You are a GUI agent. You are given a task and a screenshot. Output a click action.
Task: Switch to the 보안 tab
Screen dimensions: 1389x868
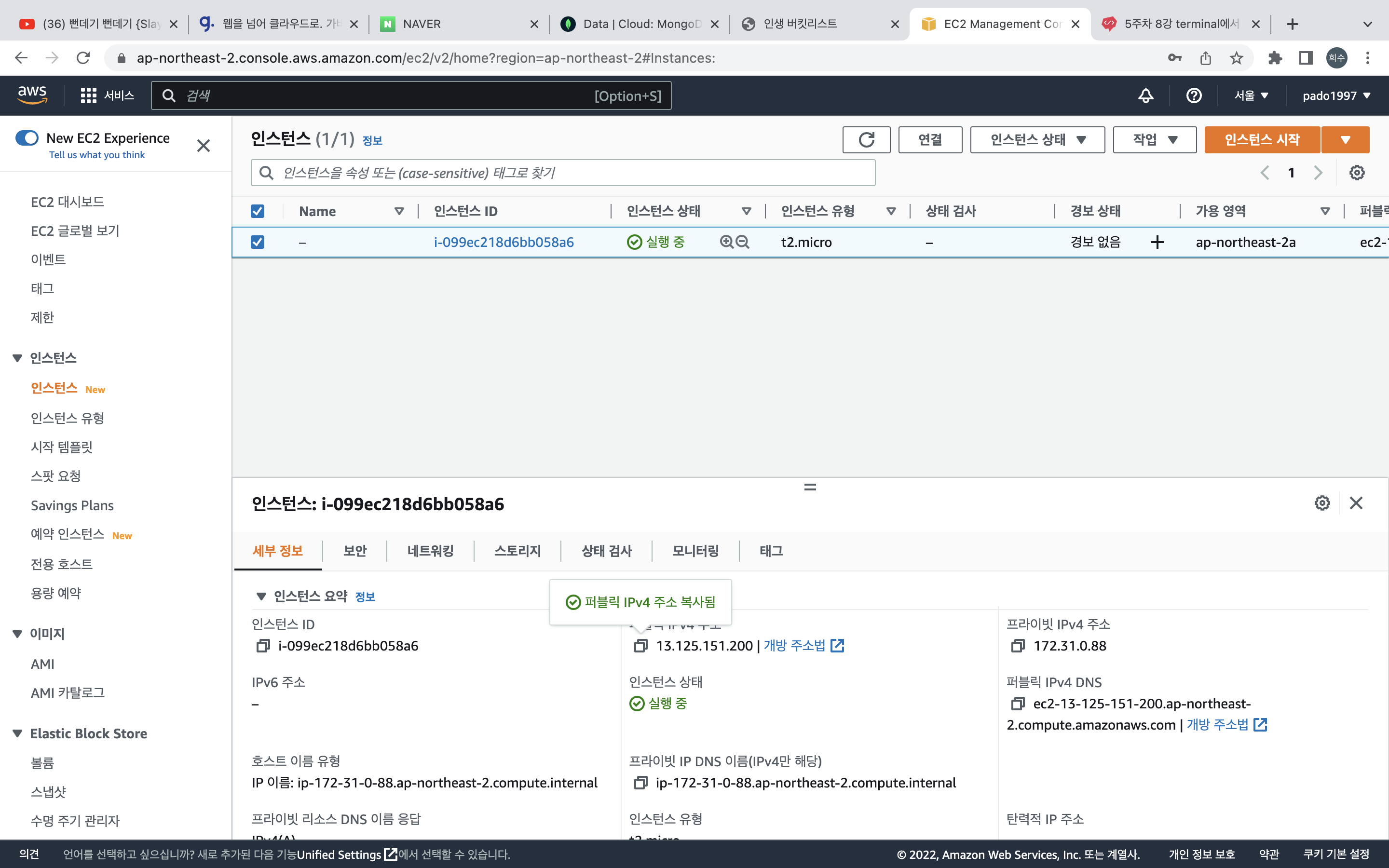(354, 551)
